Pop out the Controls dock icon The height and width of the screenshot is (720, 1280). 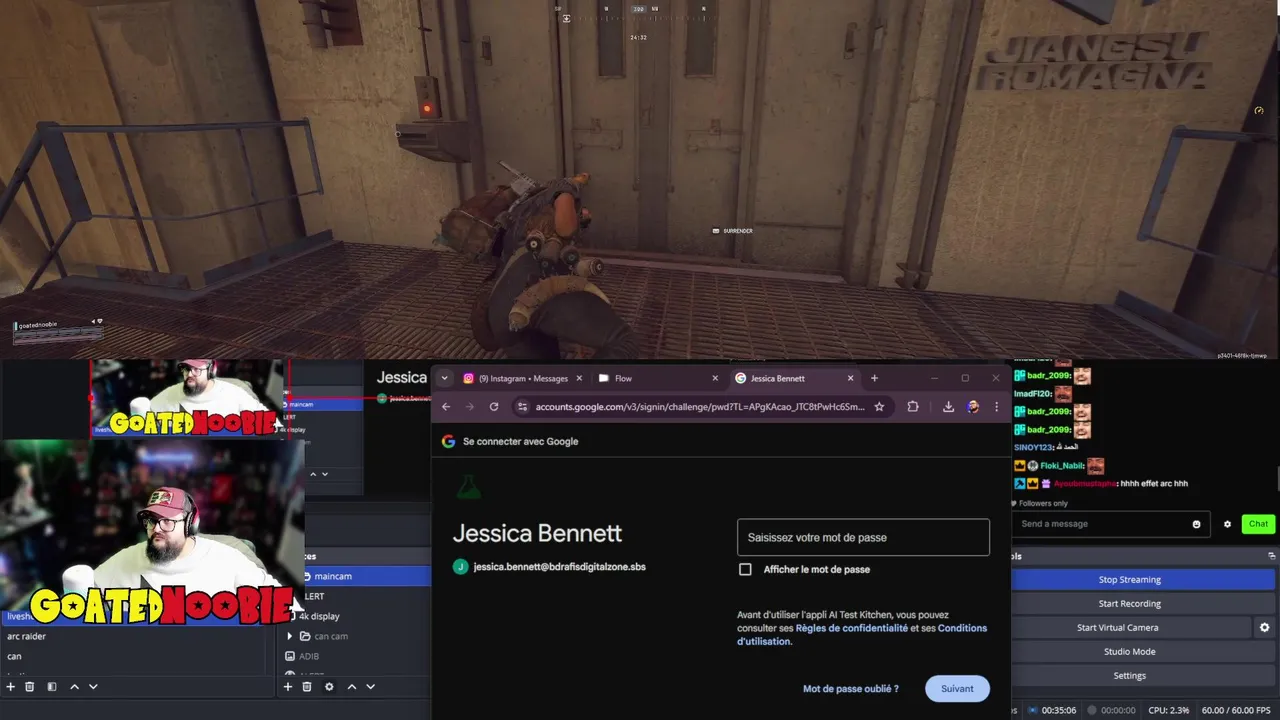(1272, 556)
